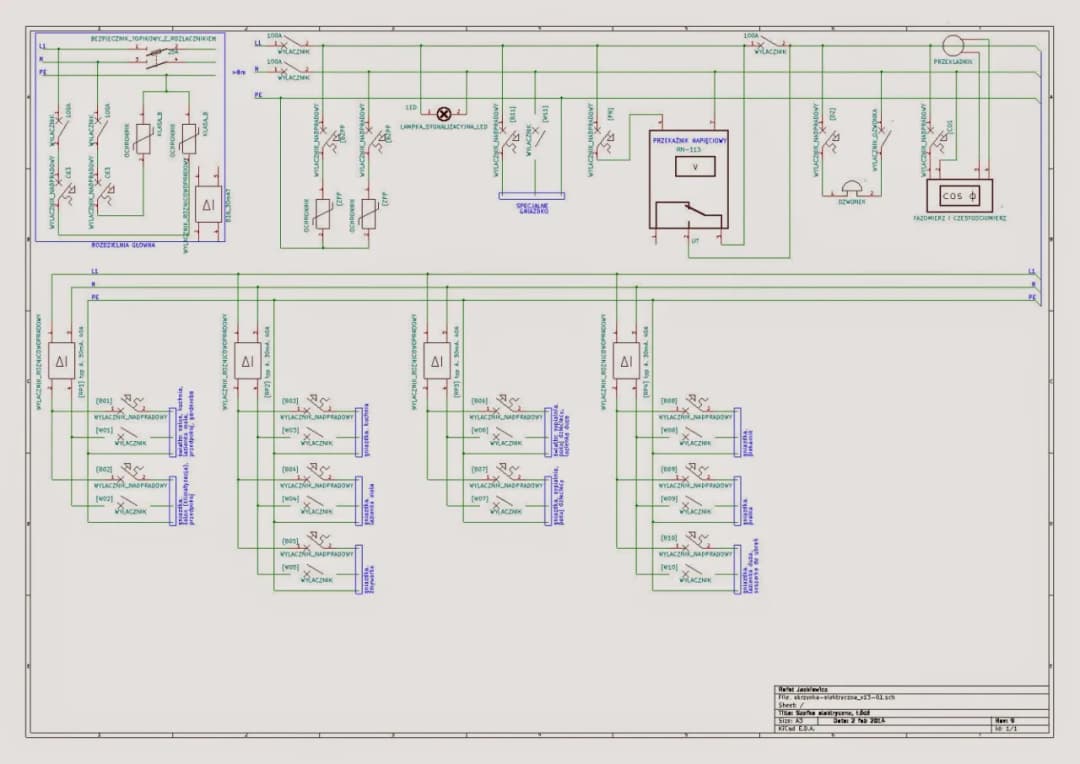Screen dimensions: 1080x764
Task: Select the KLASA_B surge protector on the left
Action: click(143, 139)
